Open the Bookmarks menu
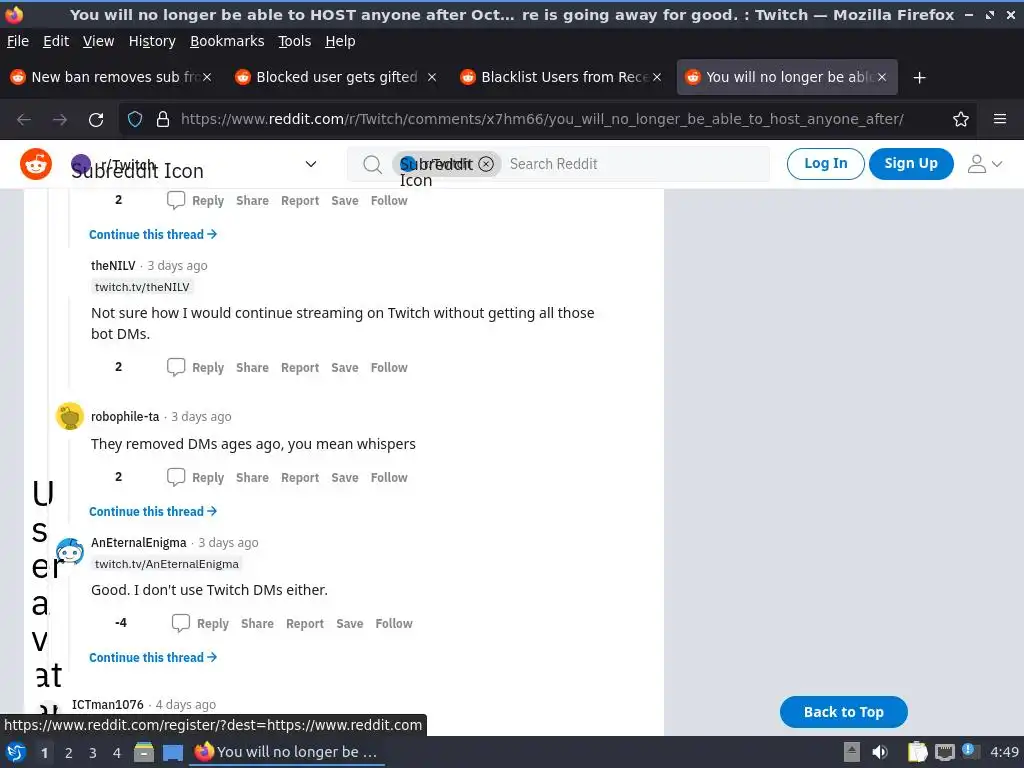 click(227, 41)
